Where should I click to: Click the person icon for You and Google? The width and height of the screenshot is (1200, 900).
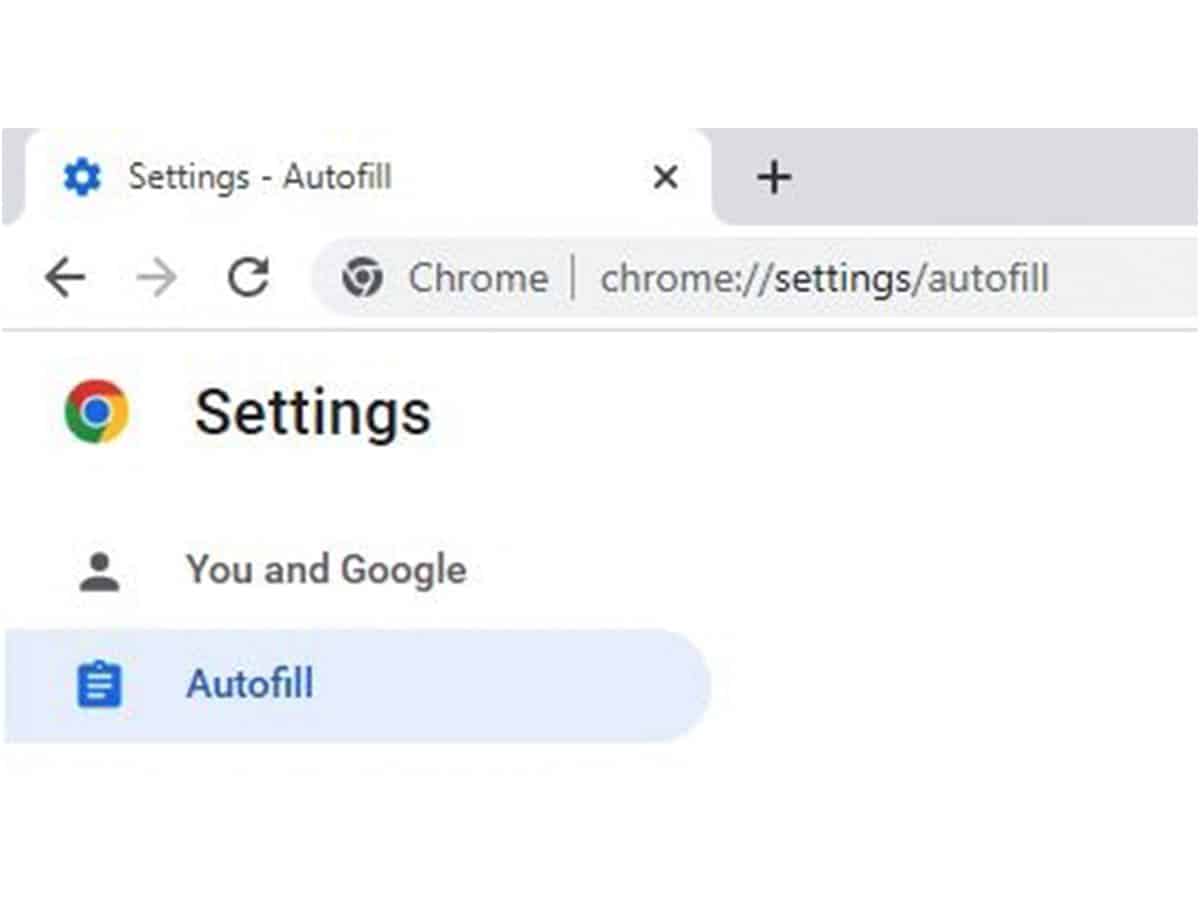click(99, 571)
